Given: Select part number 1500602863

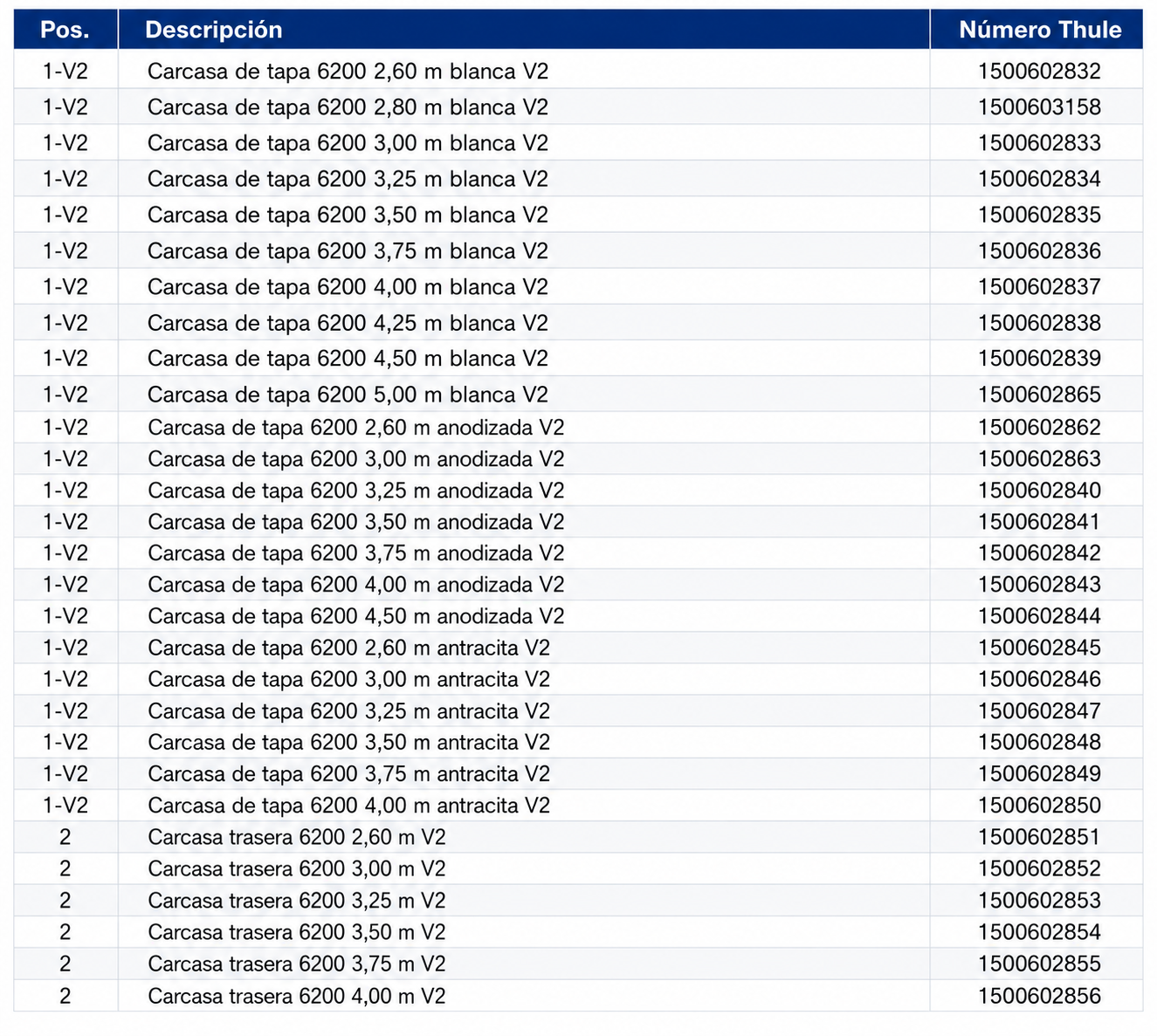Looking at the screenshot, I should (x=1039, y=459).
